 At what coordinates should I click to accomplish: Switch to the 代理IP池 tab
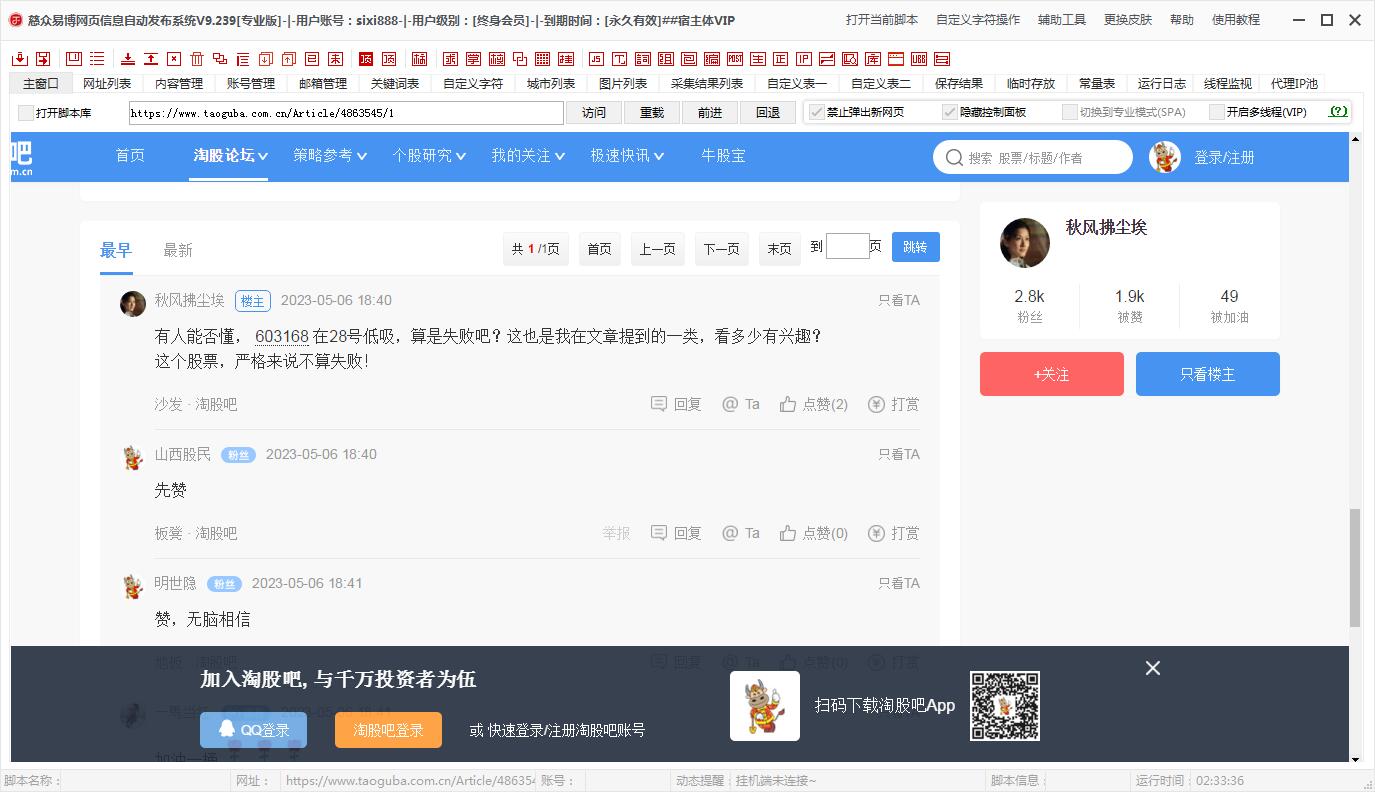tap(1294, 84)
